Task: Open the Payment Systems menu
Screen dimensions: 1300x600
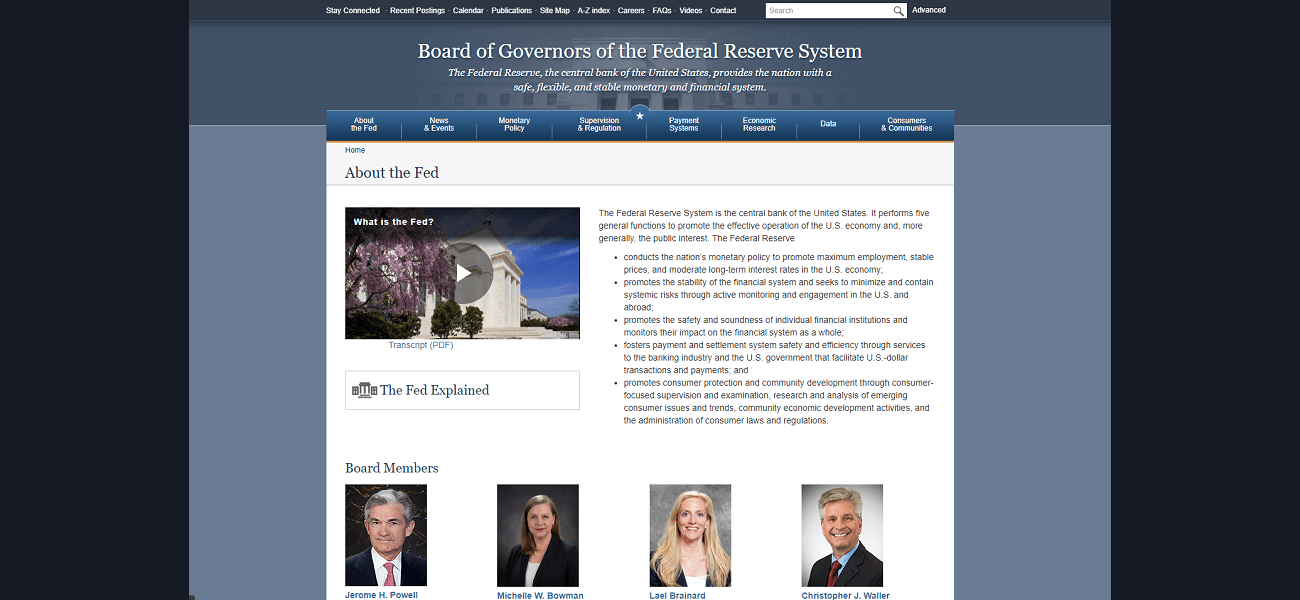Action: (684, 125)
